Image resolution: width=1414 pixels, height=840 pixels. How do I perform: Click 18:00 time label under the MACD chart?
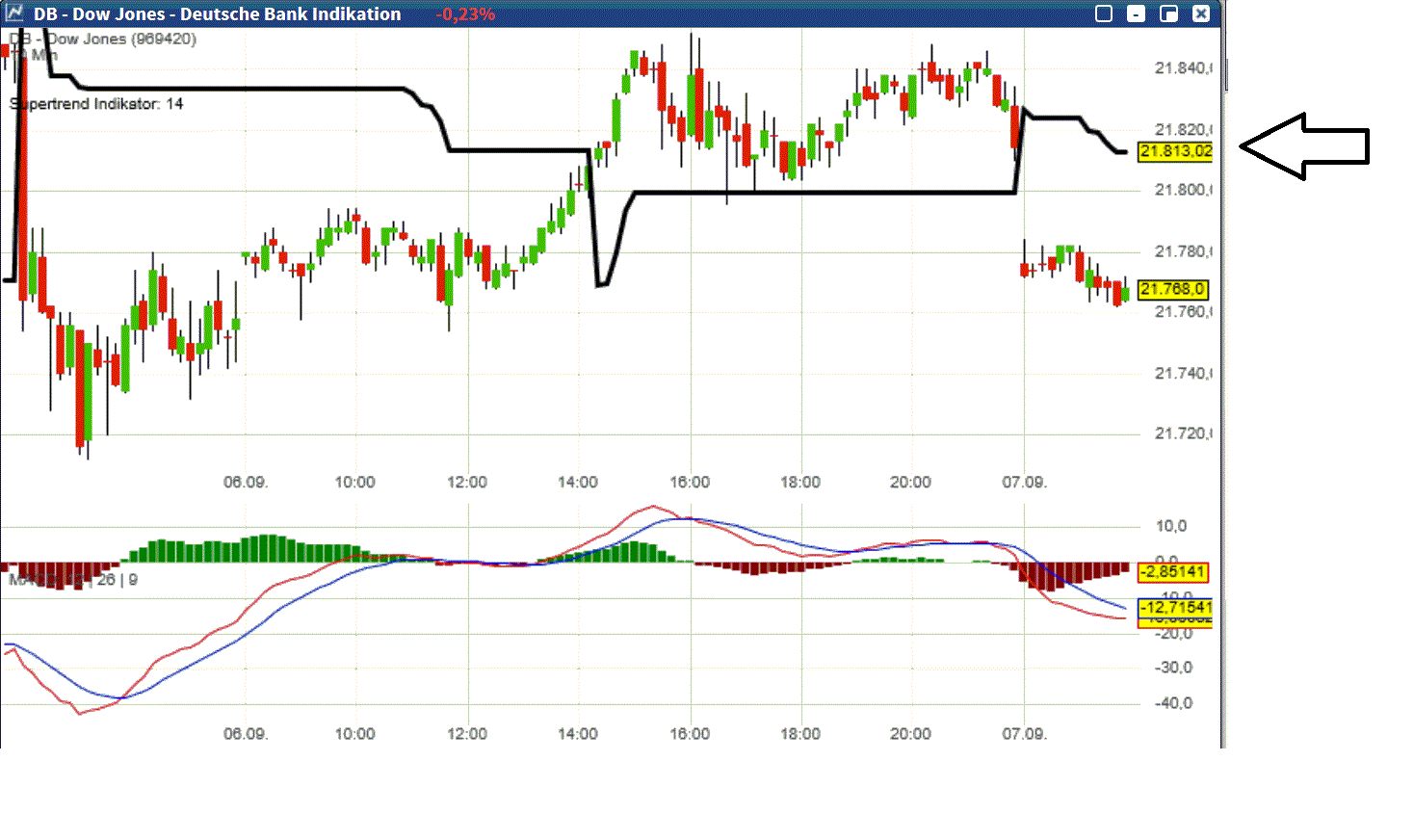pos(800,734)
